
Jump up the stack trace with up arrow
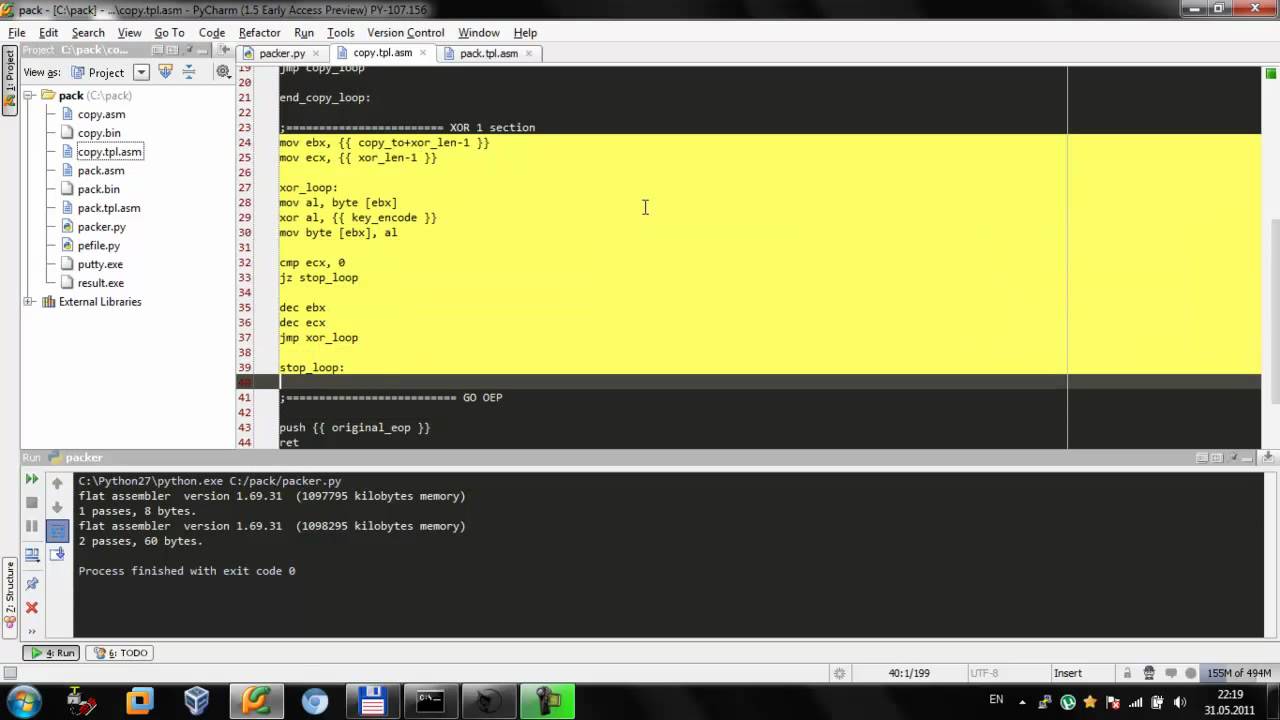click(x=57, y=483)
